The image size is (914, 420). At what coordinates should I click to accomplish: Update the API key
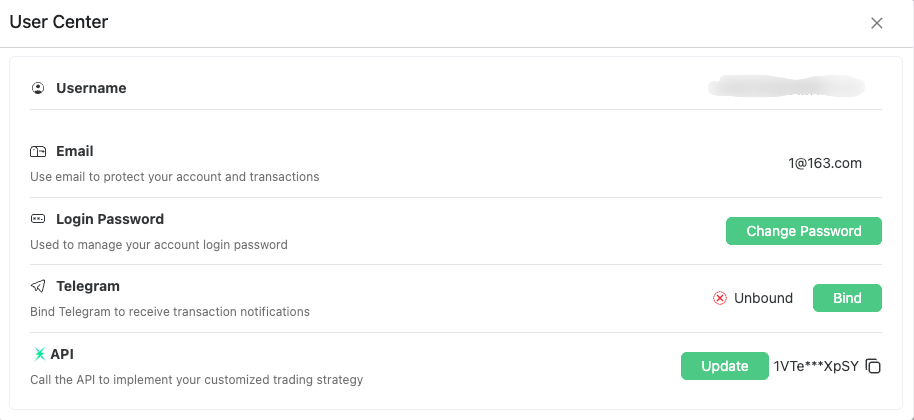click(x=725, y=366)
